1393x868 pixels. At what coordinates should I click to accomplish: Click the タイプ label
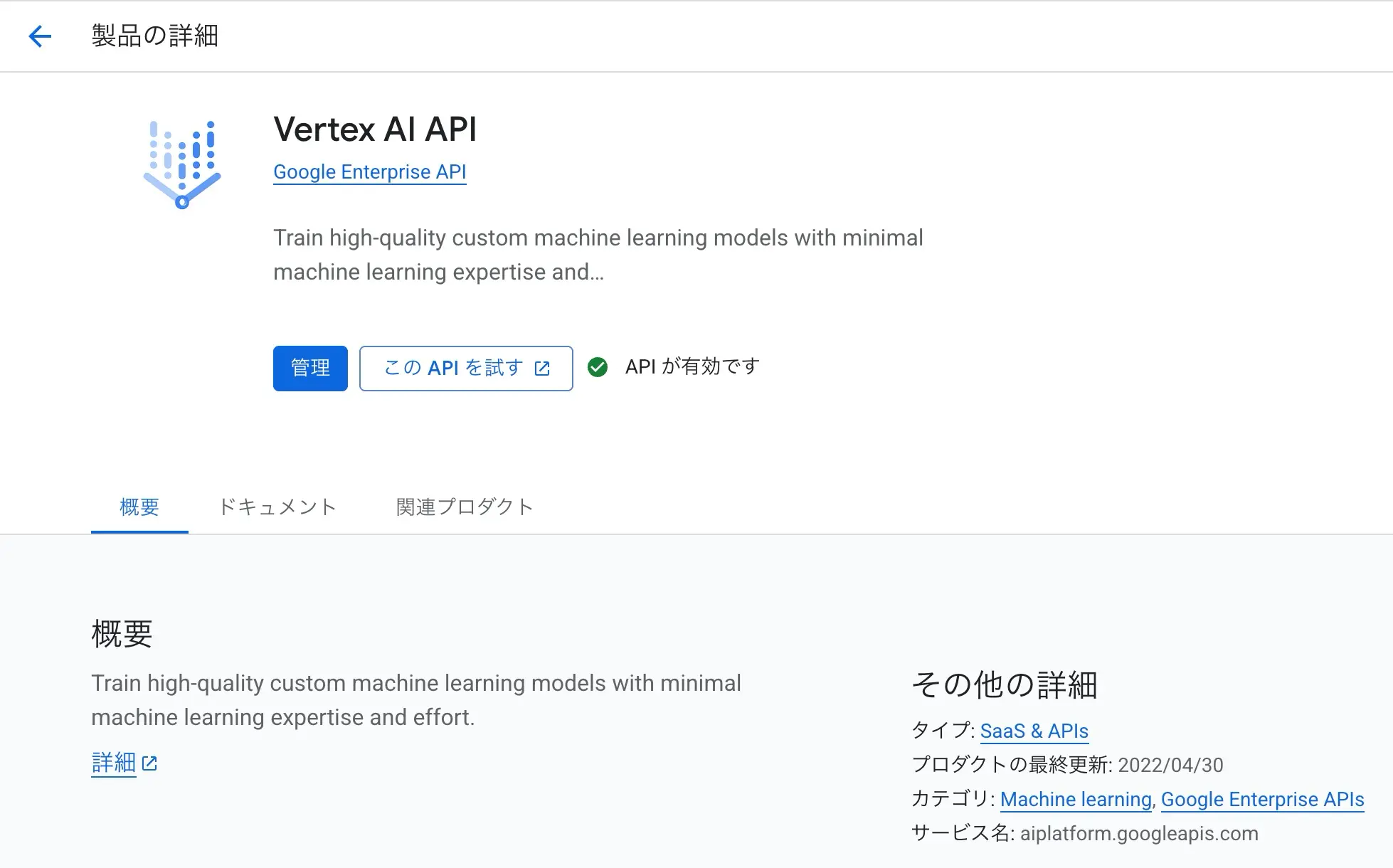943,731
